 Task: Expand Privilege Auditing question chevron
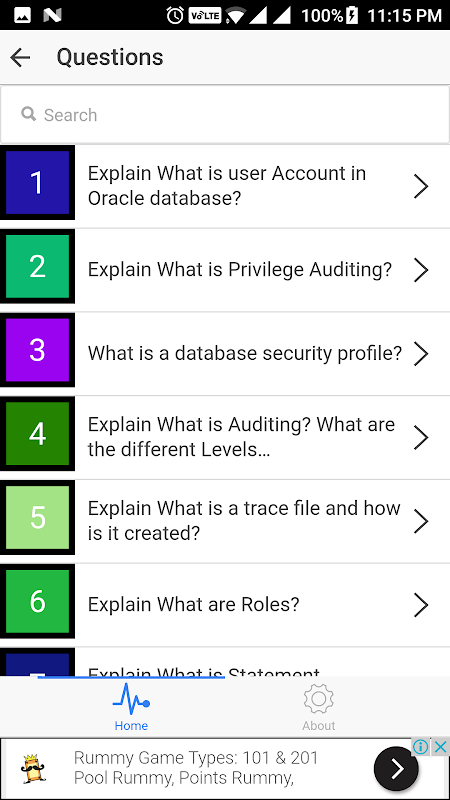coord(420,270)
